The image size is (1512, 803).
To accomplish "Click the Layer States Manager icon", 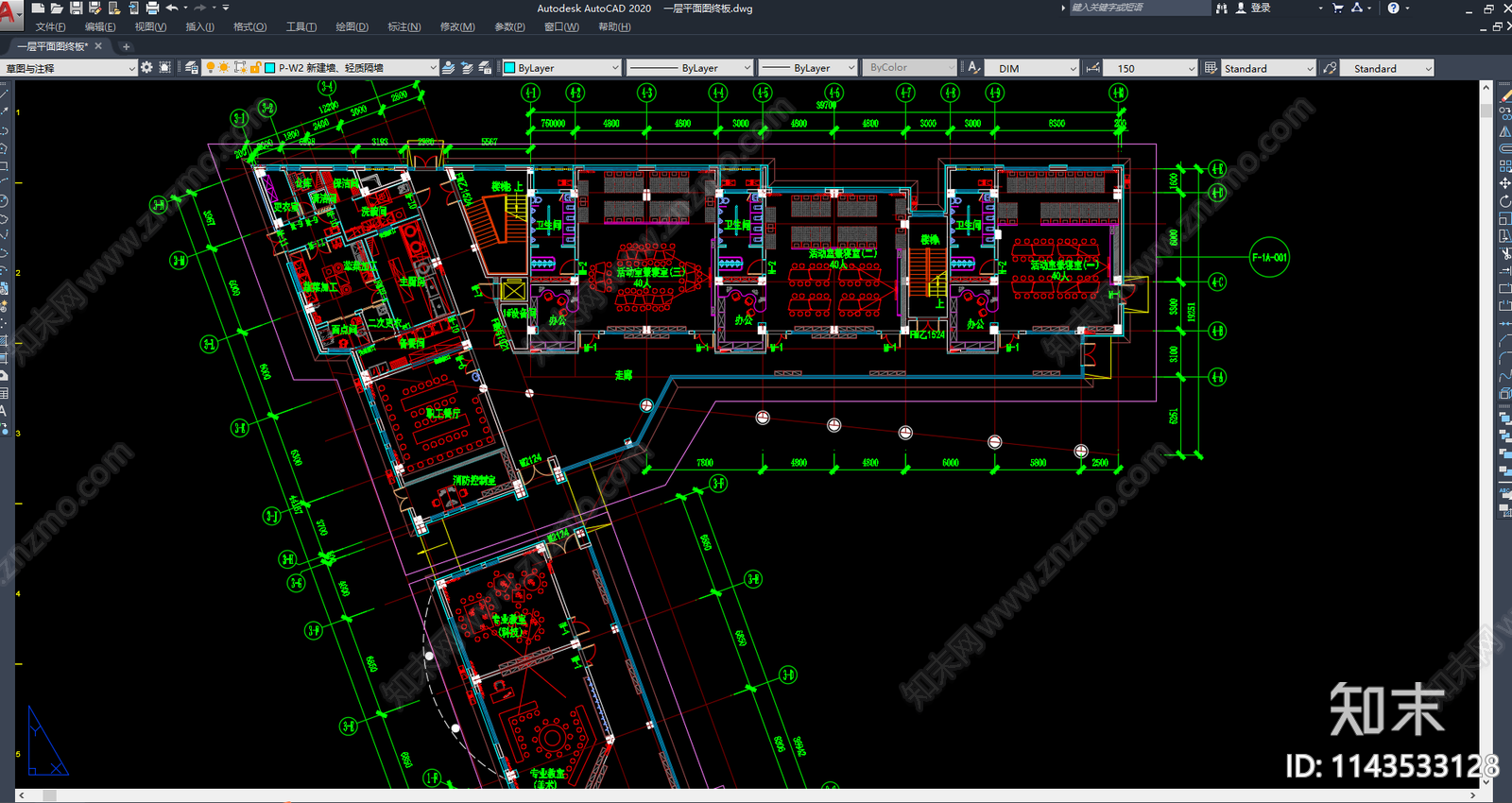I will click(x=485, y=68).
